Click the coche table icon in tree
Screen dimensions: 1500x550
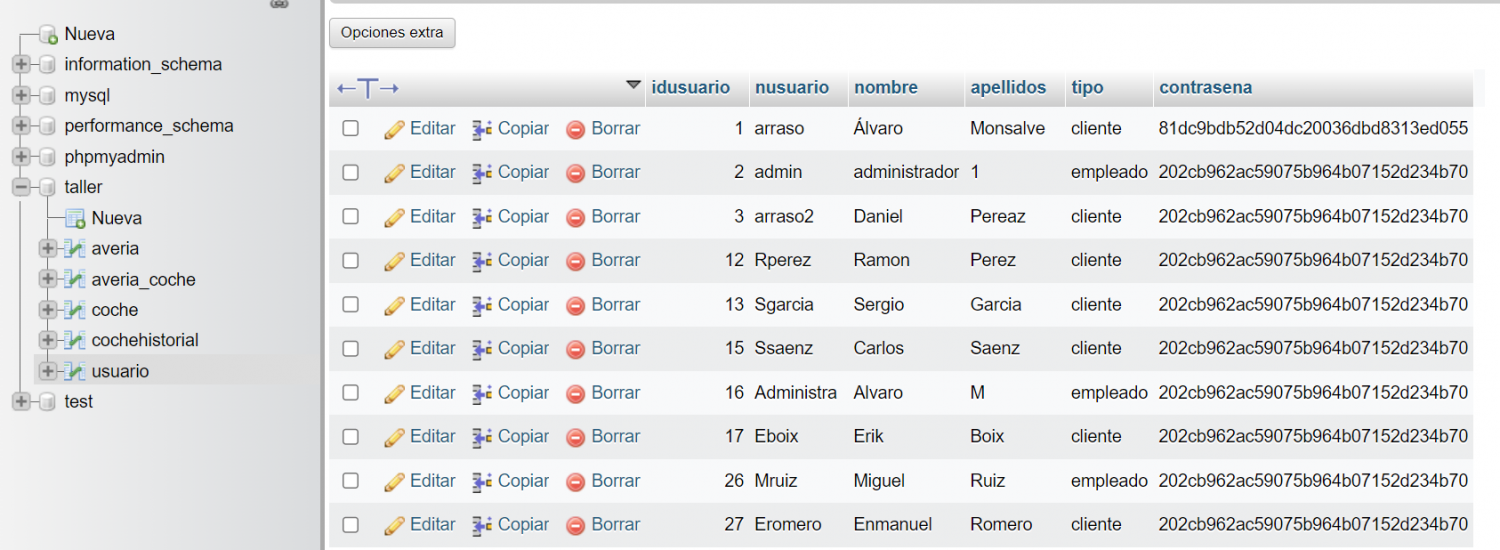[75, 310]
